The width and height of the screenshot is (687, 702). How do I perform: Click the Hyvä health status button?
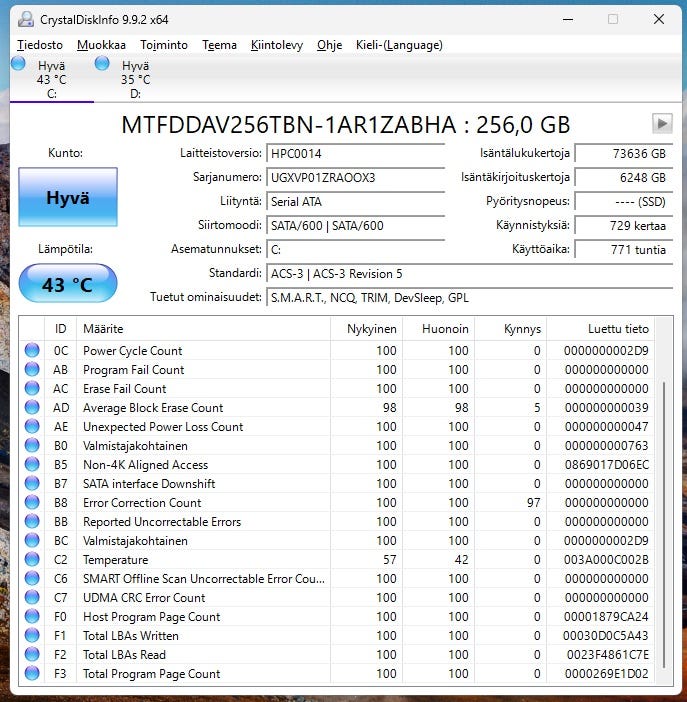[68, 197]
